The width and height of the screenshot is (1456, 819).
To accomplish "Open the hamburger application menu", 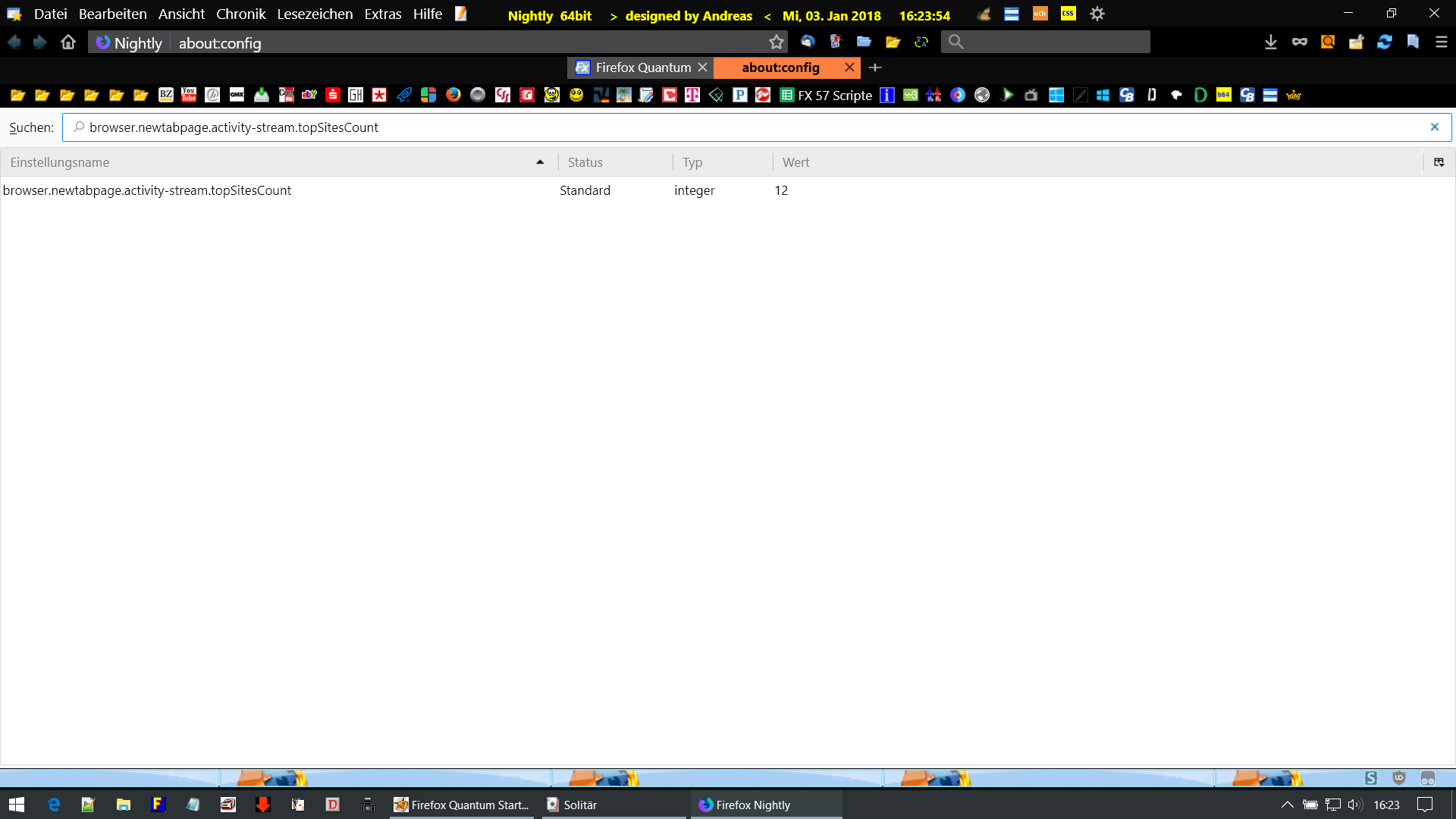I will 1442,42.
